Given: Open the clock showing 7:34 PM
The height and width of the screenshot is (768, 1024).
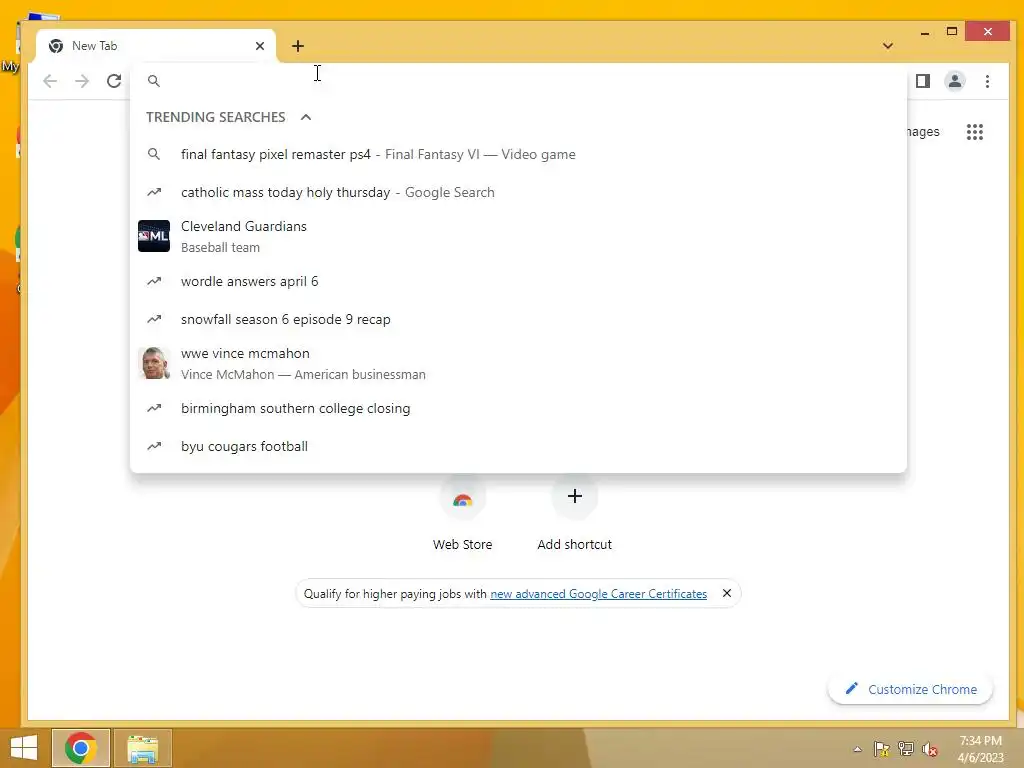Looking at the screenshot, I should pos(980,749).
